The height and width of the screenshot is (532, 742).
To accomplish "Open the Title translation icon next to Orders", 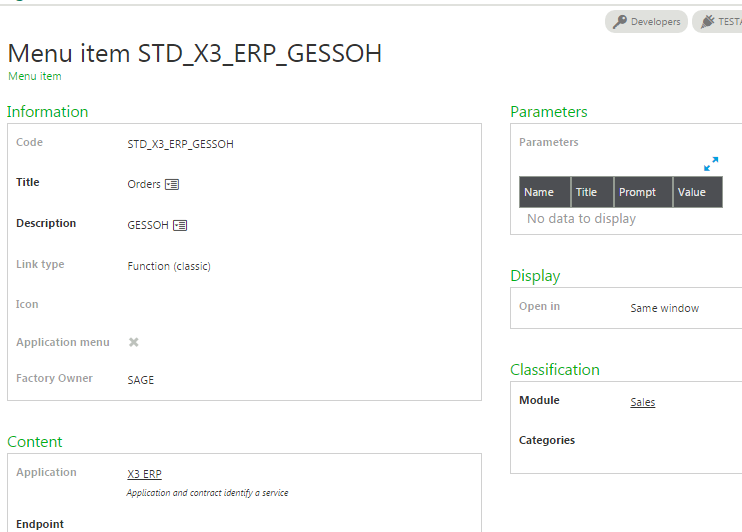I will pyautogui.click(x=172, y=184).
